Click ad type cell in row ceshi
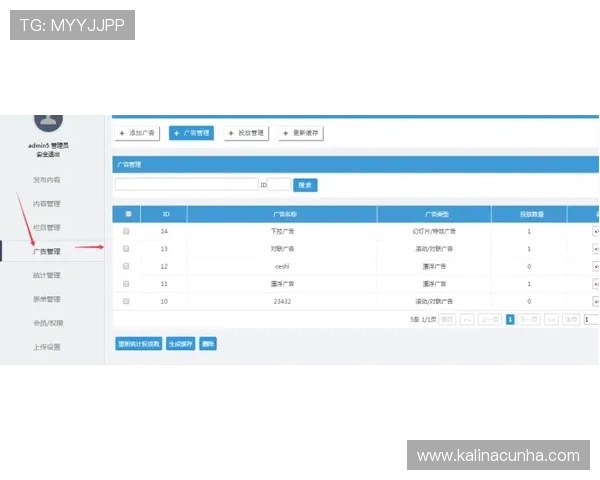The image size is (600, 480). tap(434, 266)
